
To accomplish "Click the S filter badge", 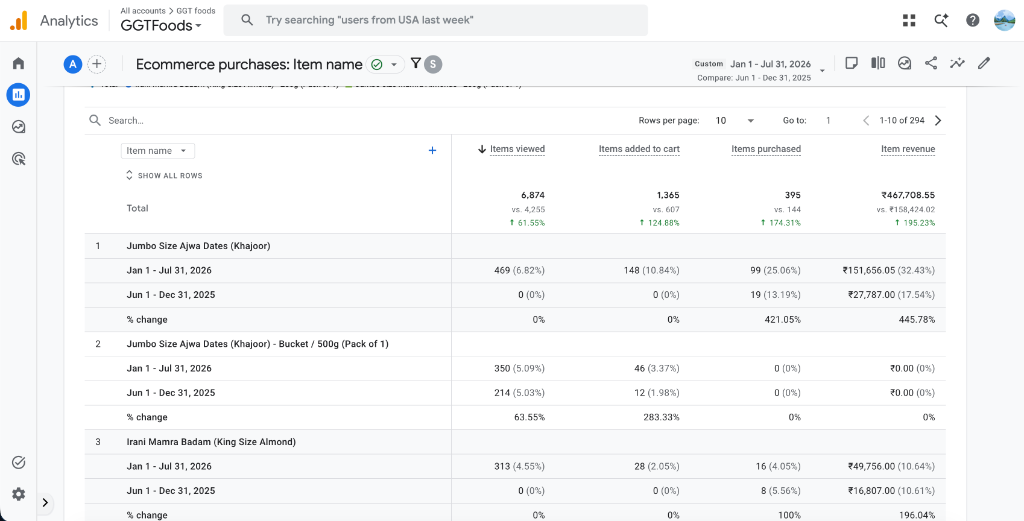I will [433, 64].
